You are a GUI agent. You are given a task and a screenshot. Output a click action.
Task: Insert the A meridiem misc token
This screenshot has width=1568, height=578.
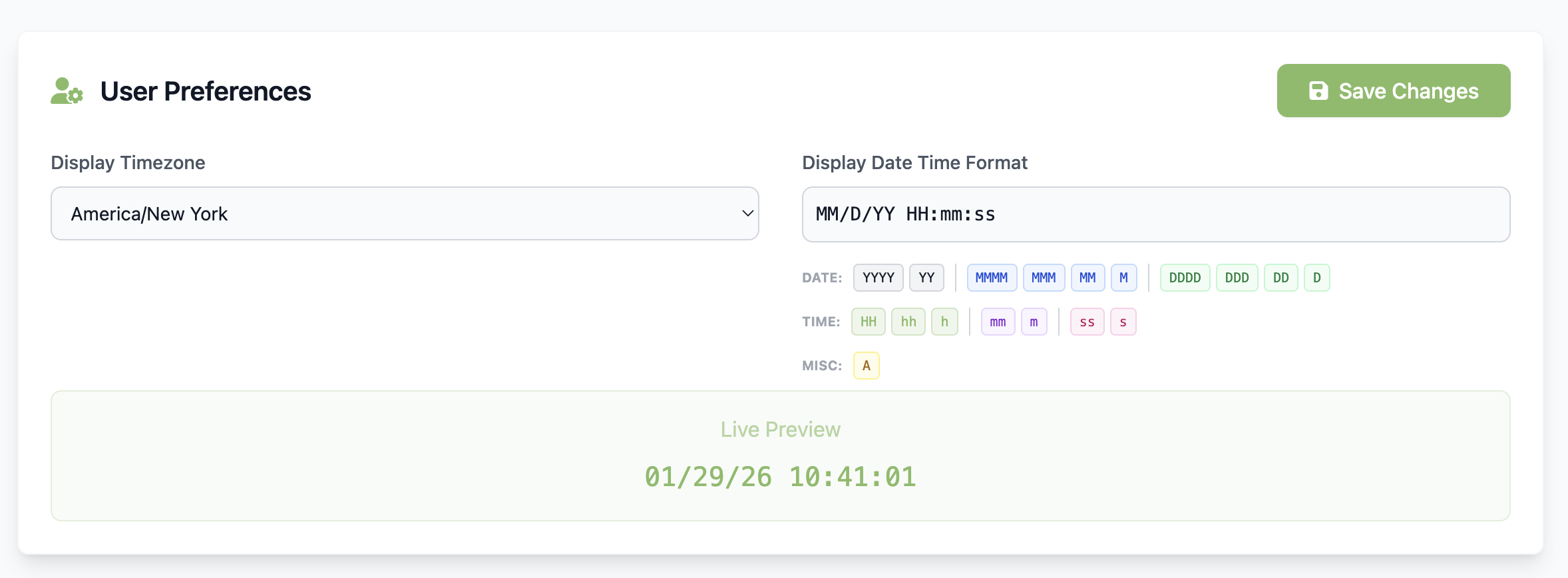tap(866, 366)
